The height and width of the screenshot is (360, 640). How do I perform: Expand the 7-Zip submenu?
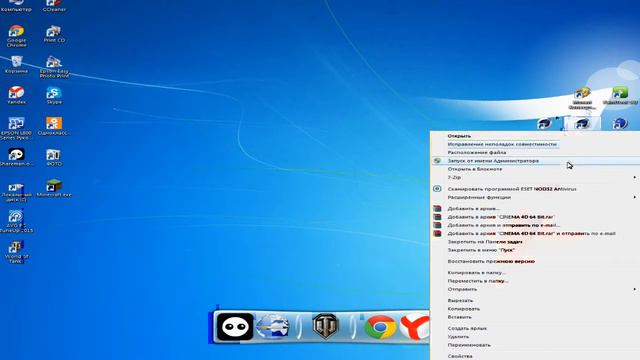pos(634,178)
